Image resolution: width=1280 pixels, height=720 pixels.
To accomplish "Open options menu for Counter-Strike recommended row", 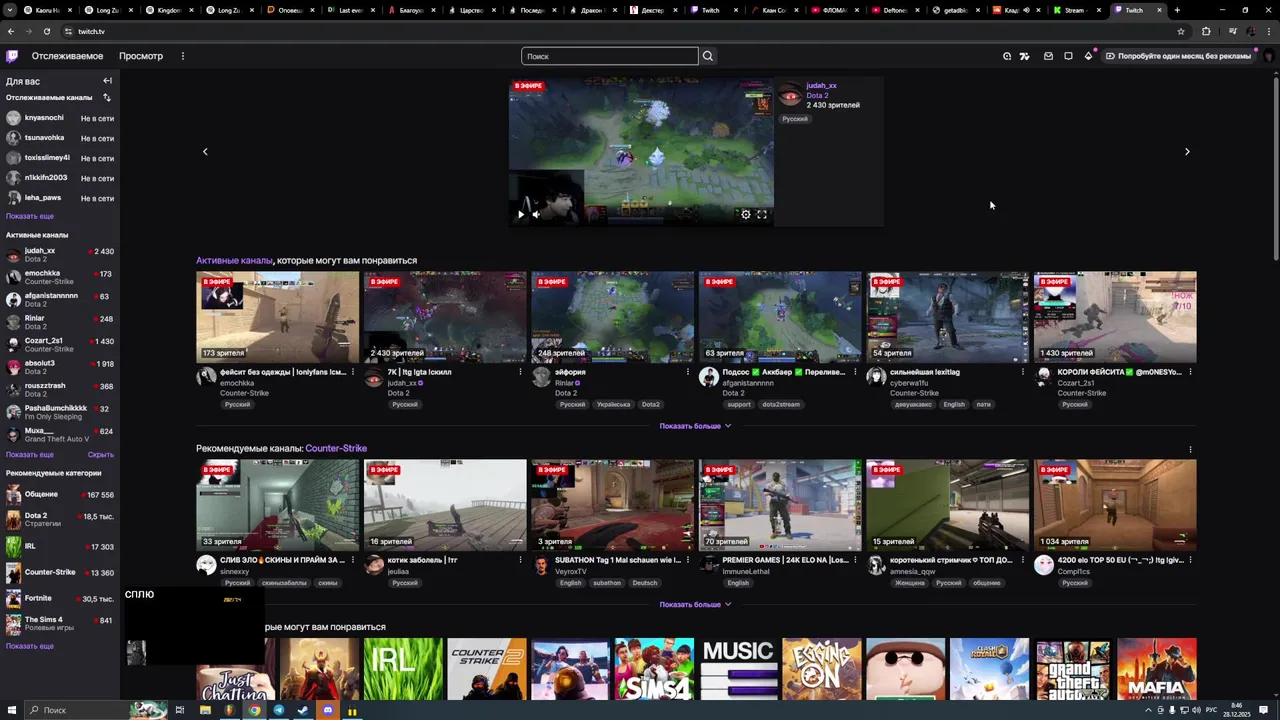I will pyautogui.click(x=1190, y=449).
